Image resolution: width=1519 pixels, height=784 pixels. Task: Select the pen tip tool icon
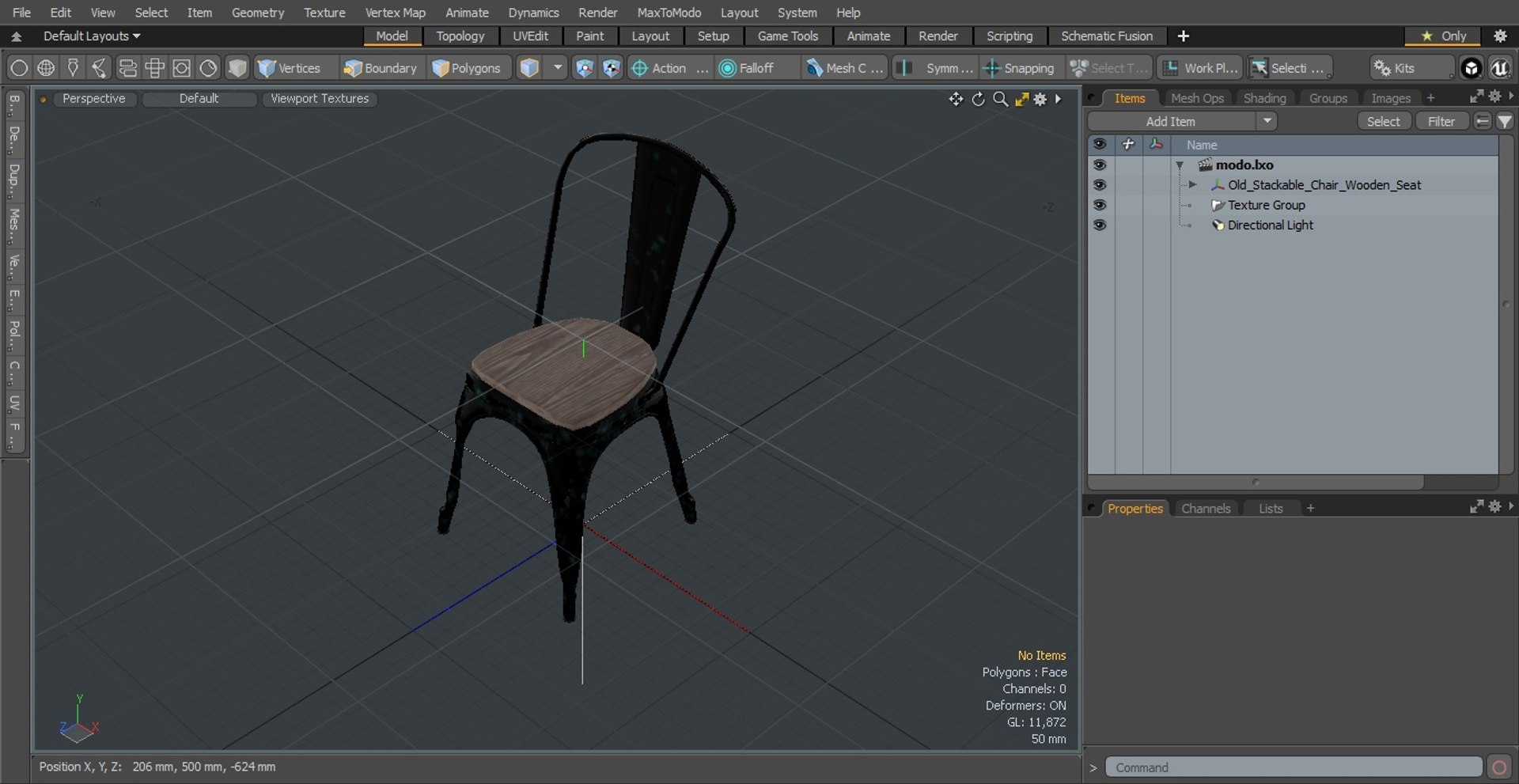tap(73, 68)
